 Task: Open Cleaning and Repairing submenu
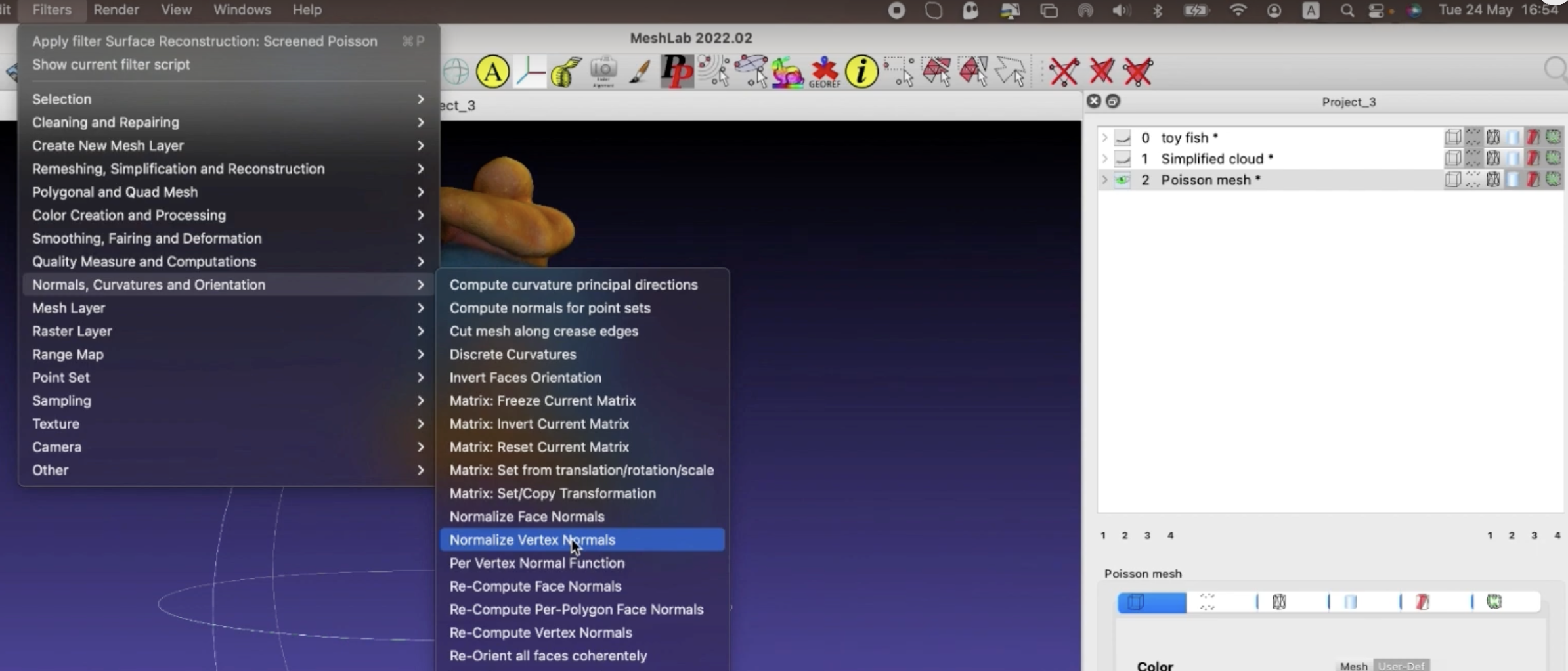pos(228,122)
